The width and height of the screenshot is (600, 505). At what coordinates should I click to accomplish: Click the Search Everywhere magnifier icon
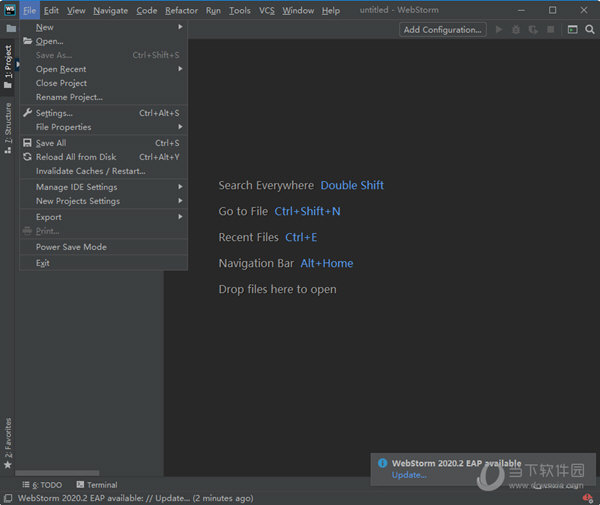pos(590,29)
